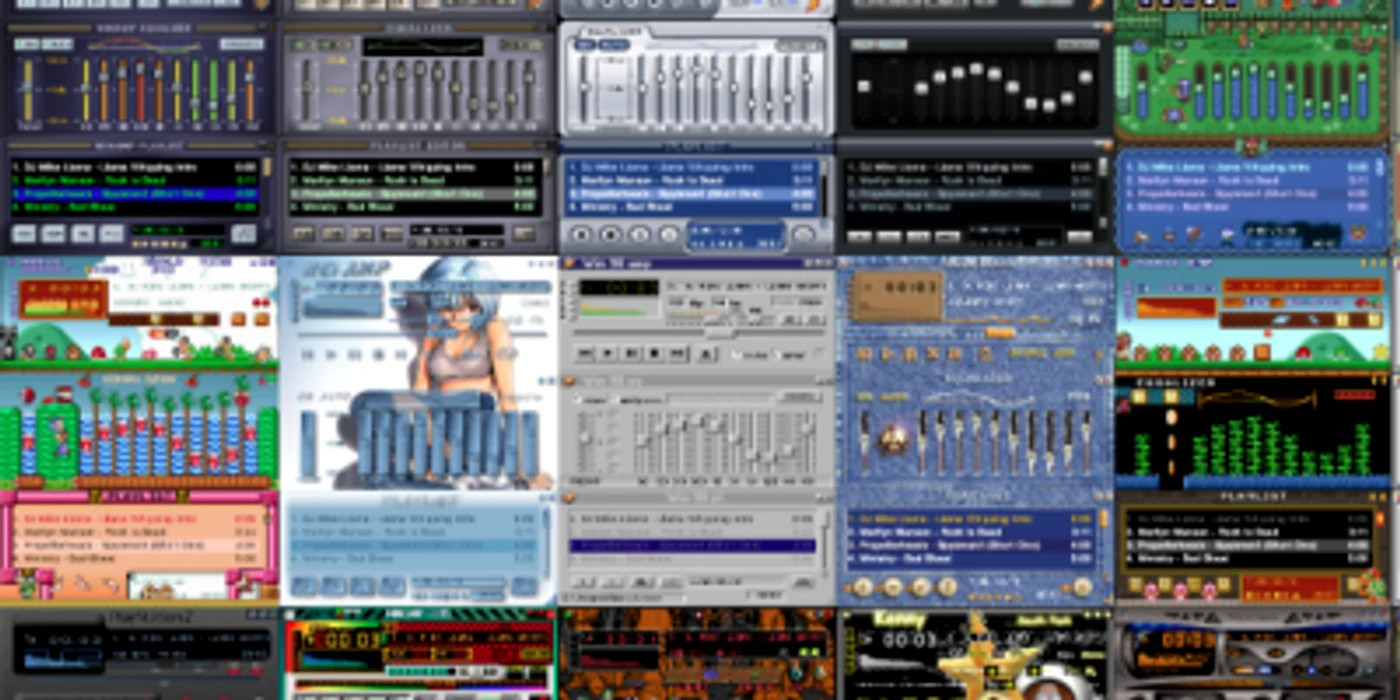
Task: Click the time display in gray Windows skin
Action: 619,287
